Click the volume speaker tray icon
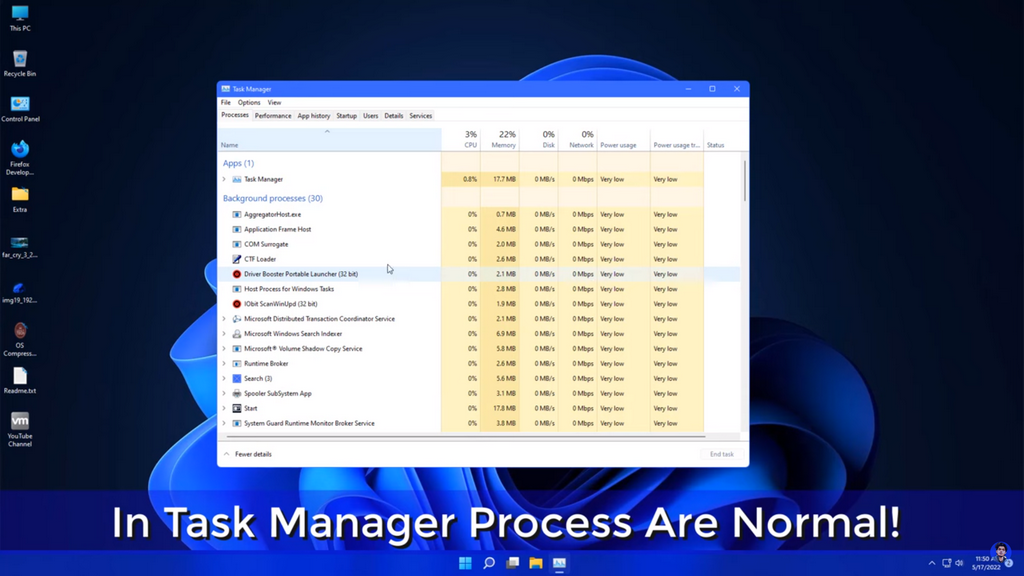Screen dimensions: 1024x576 pyautogui.click(x=959, y=563)
